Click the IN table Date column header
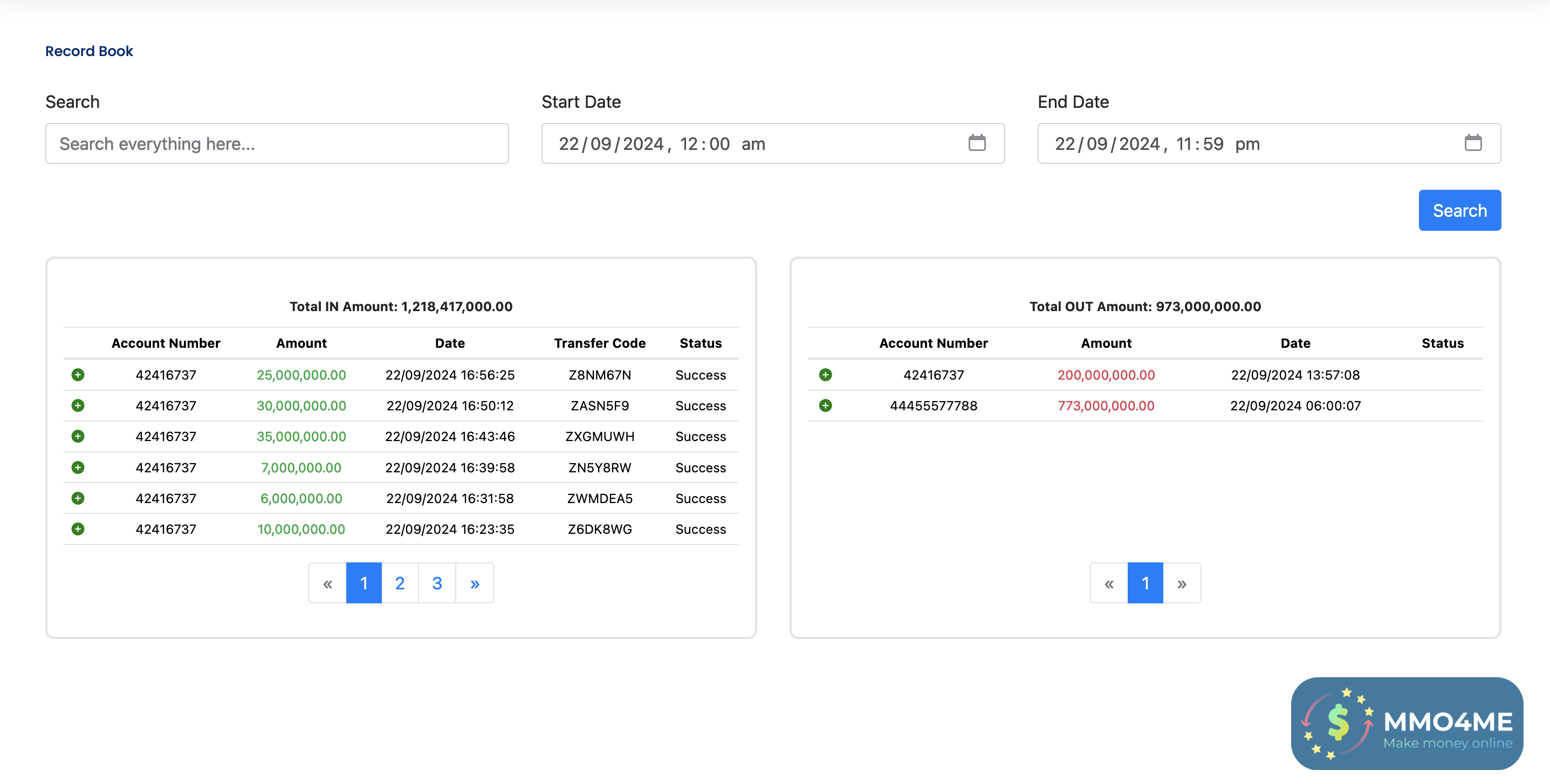Screen dimensions: 1550x784 (x=450, y=343)
